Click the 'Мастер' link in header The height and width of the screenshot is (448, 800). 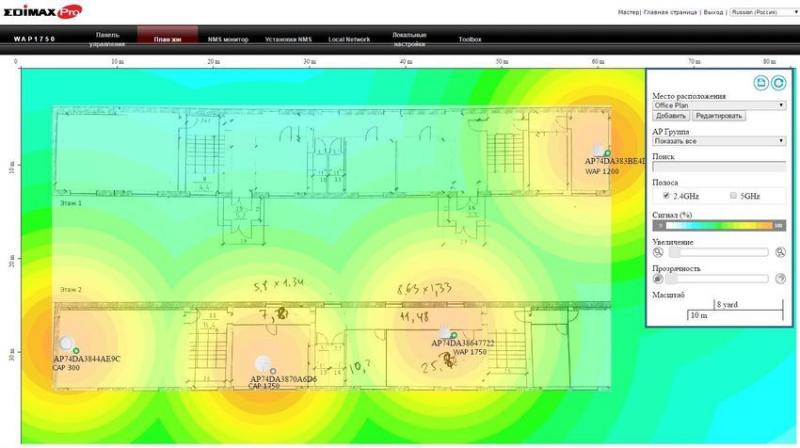tap(628, 12)
